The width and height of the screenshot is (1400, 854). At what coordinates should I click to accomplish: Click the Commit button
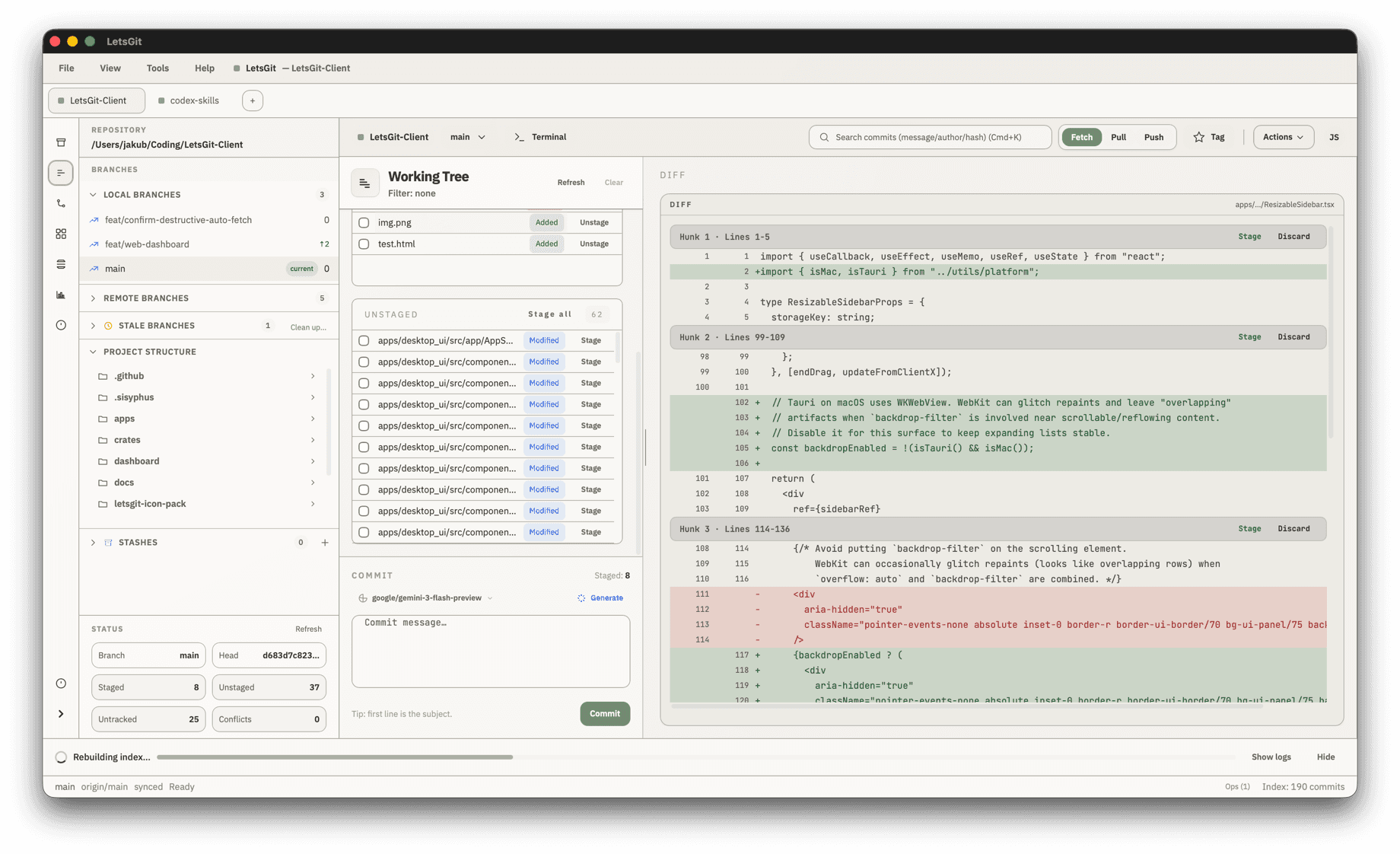pyautogui.click(x=605, y=714)
